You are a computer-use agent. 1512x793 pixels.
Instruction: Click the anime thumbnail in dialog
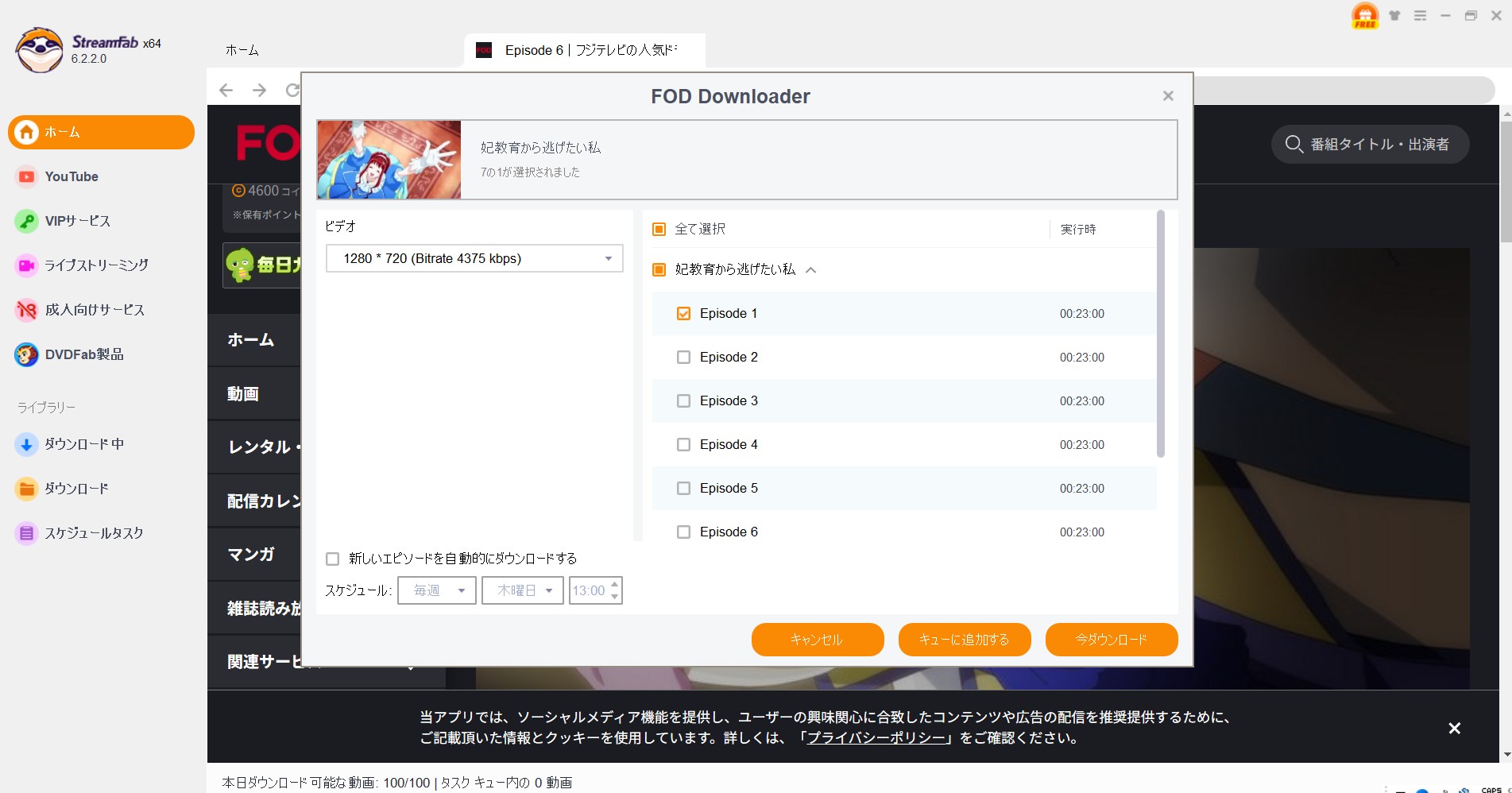[389, 160]
